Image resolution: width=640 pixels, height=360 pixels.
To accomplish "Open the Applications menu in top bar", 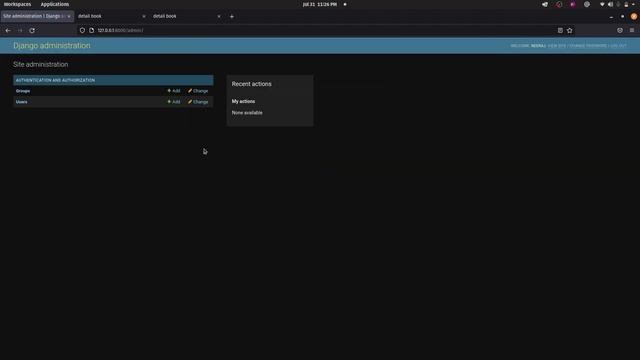I will click(x=55, y=4).
